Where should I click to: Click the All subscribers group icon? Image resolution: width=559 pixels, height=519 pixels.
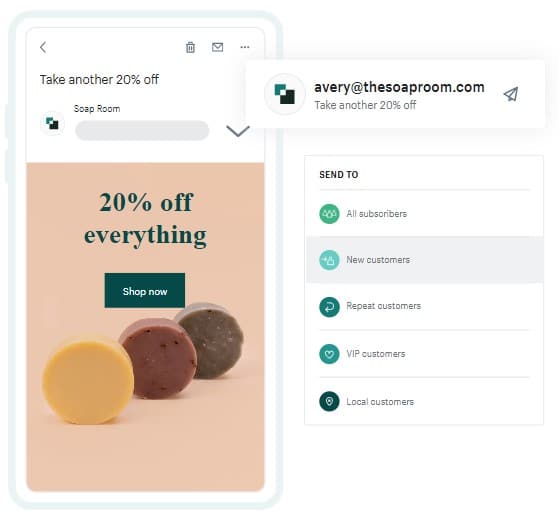point(329,214)
